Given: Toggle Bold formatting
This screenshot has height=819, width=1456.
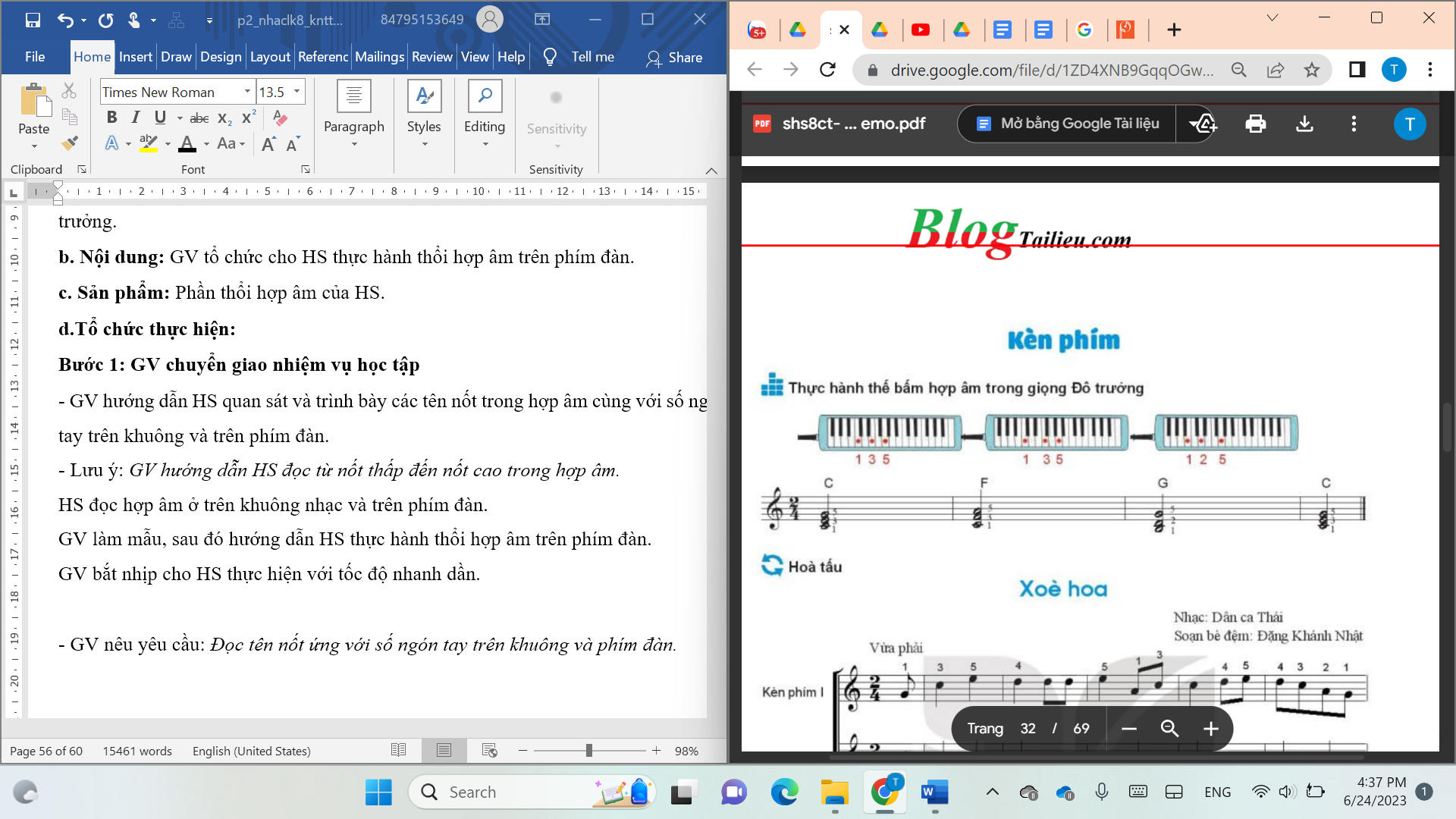Looking at the screenshot, I should (x=111, y=118).
